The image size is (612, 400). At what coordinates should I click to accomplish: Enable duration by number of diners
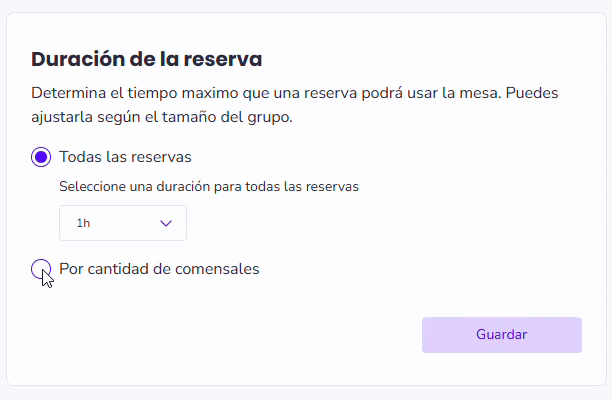[x=41, y=269]
